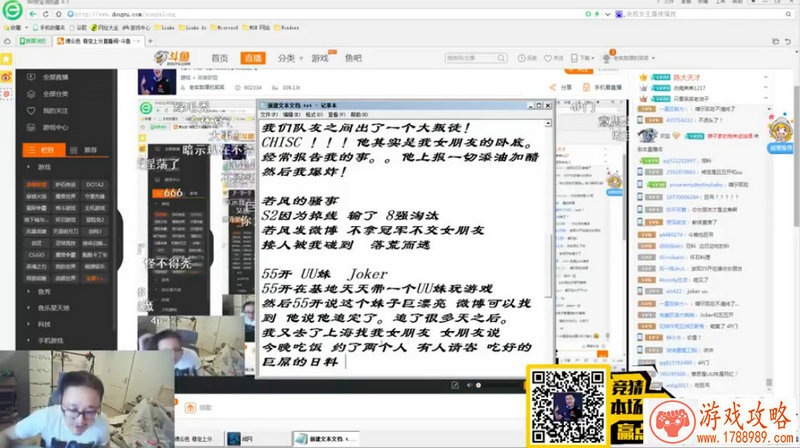Click the green 360 browser logo
Screen dimensions: 800x448
(x=12, y=10)
